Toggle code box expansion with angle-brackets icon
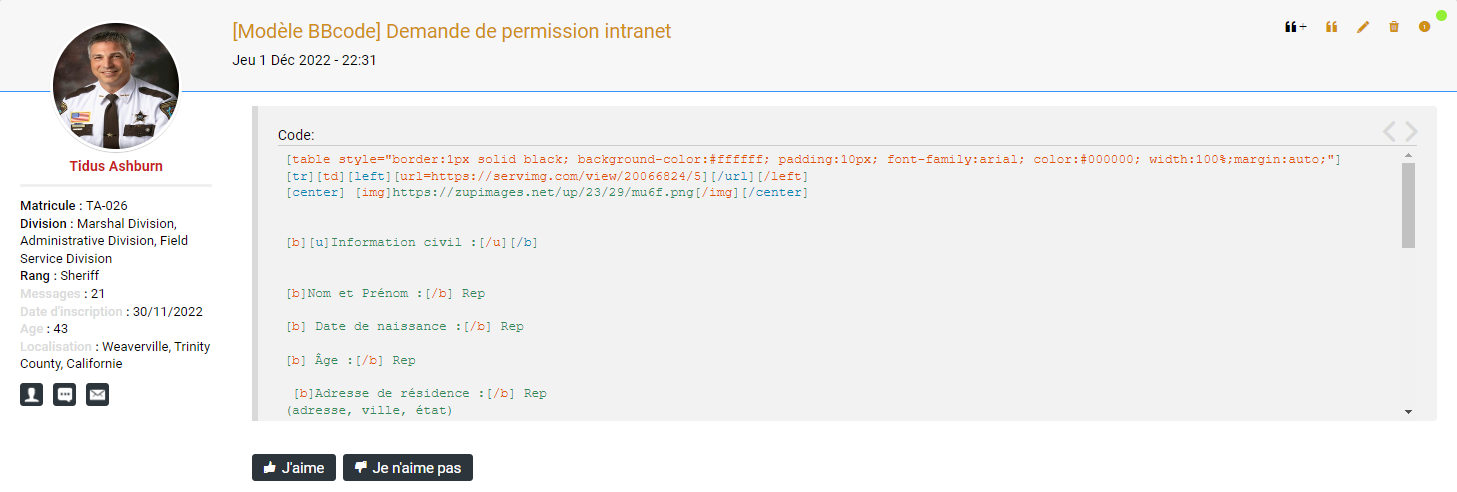This screenshot has height=492, width=1457. point(1400,131)
